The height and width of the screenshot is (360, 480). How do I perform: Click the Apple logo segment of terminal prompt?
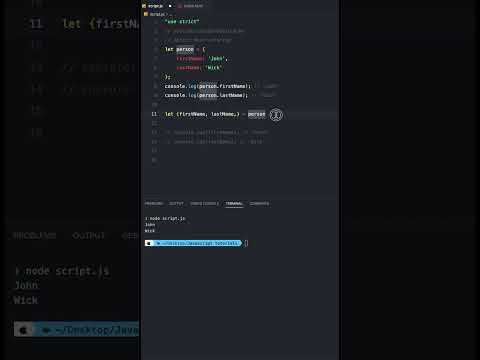149,243
